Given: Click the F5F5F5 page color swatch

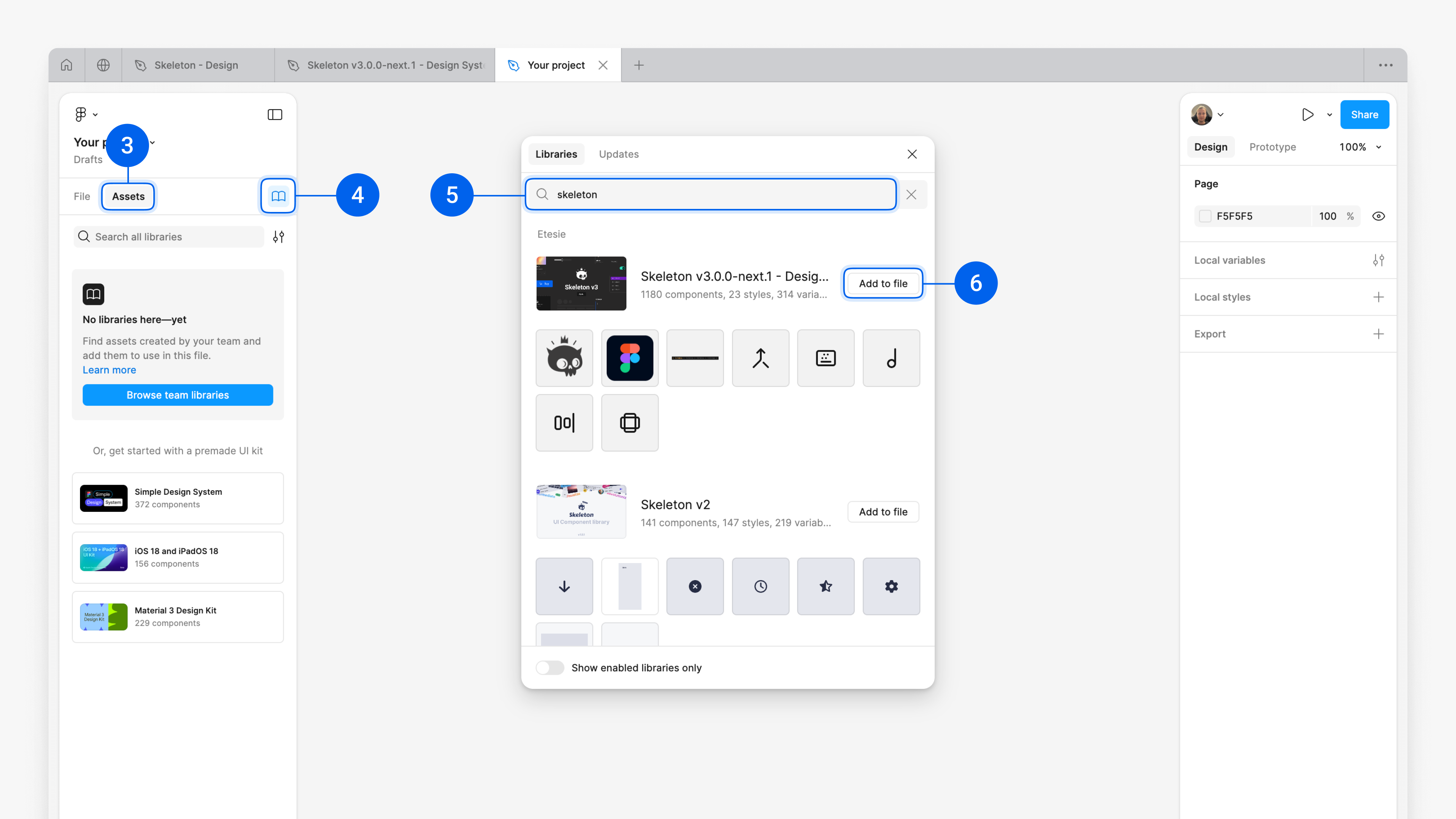Looking at the screenshot, I should pos(1205,216).
